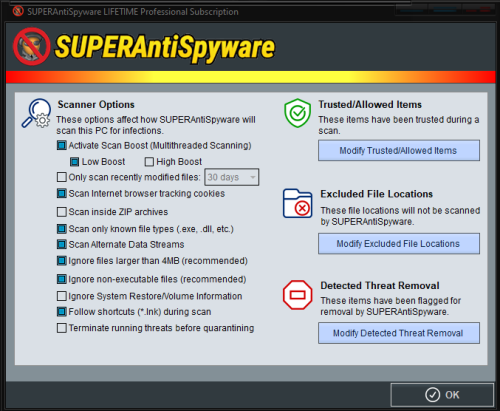Click the Excluded File Locations heading

click(377, 194)
